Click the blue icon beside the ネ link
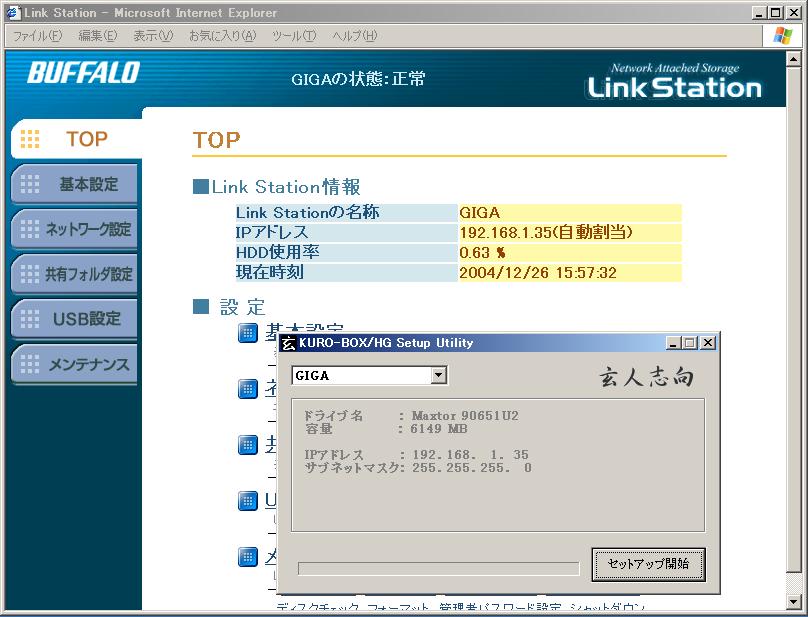 point(248,389)
